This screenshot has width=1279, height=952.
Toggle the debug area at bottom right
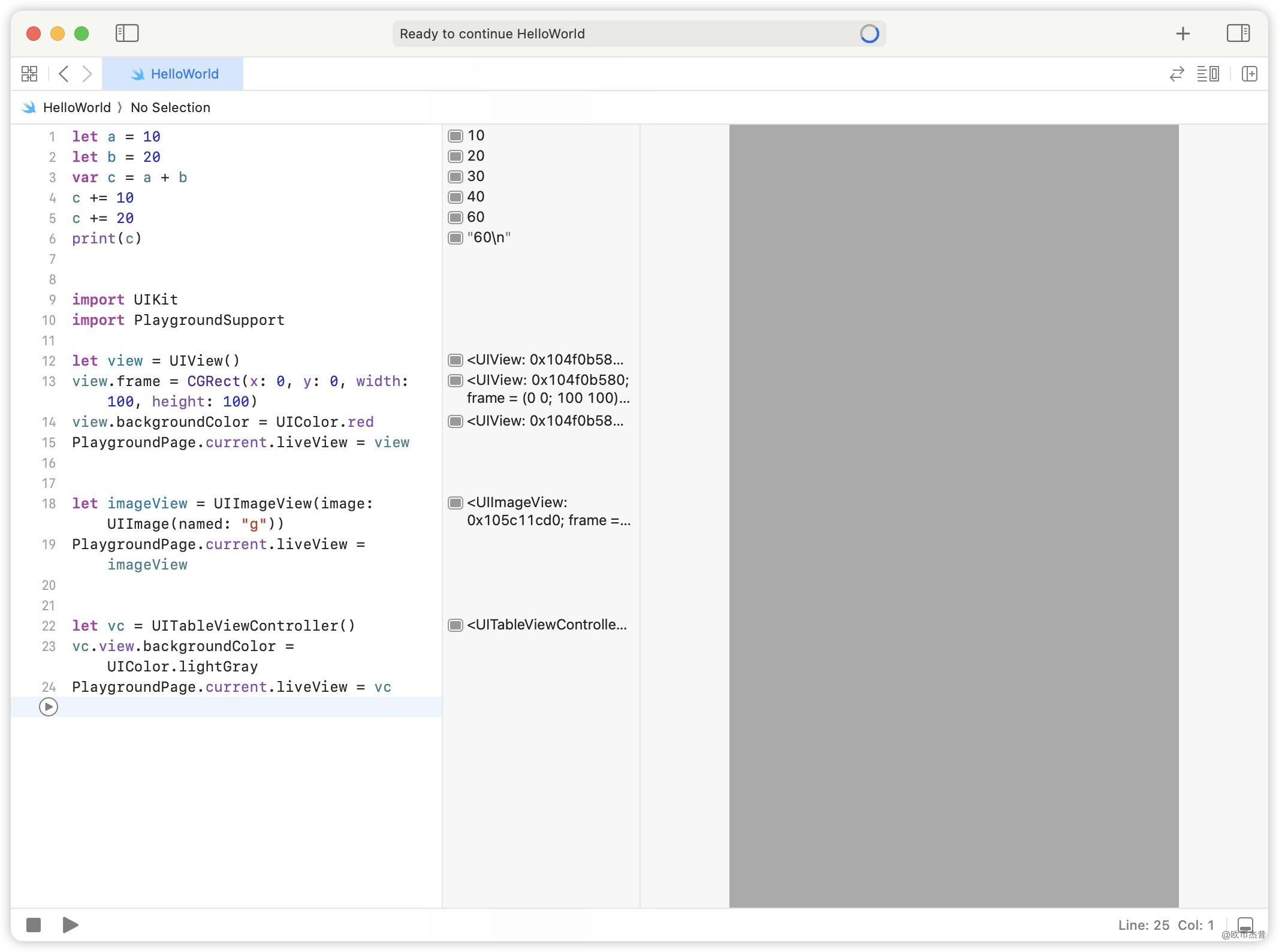pos(1245,925)
